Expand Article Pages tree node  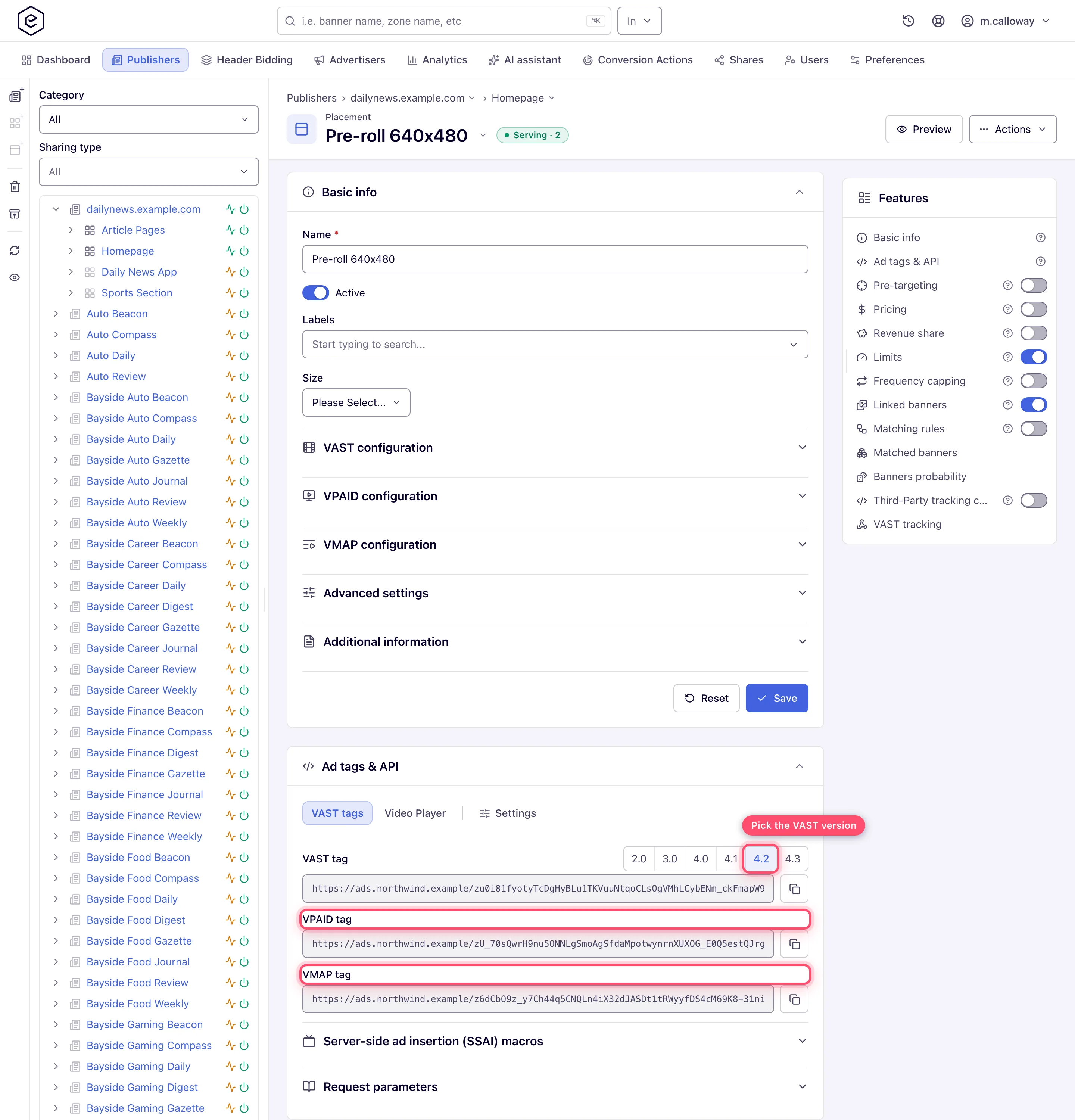pyautogui.click(x=71, y=230)
